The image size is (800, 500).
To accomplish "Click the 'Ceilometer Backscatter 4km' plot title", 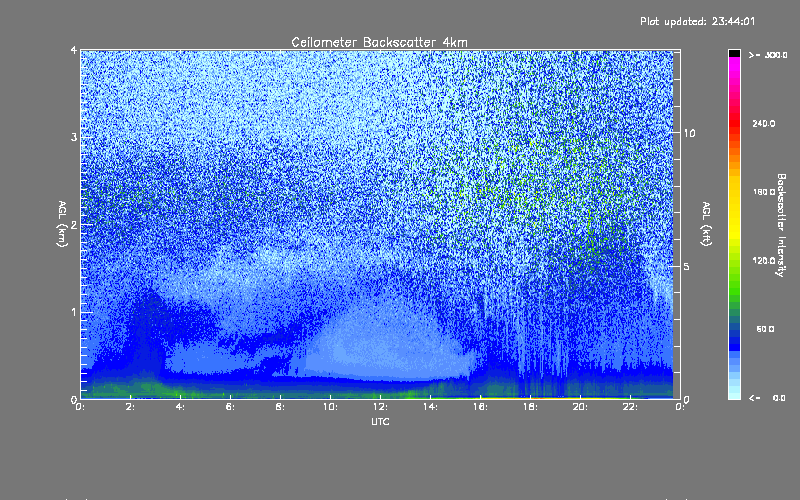I will click(x=379, y=42).
